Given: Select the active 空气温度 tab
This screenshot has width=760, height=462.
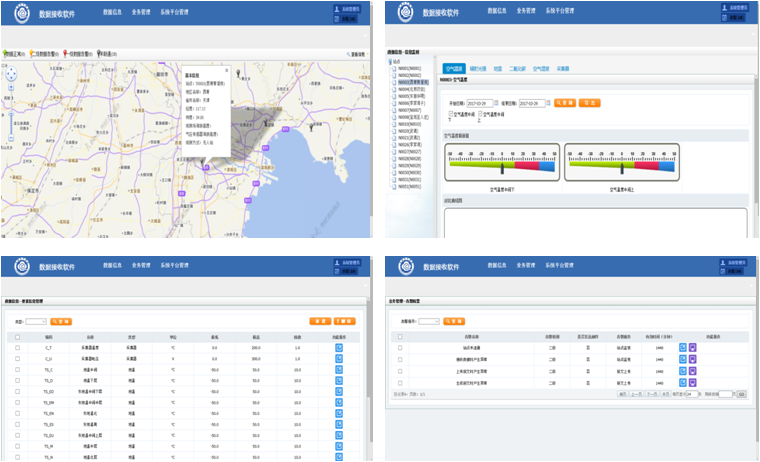Looking at the screenshot, I should coord(454,69).
